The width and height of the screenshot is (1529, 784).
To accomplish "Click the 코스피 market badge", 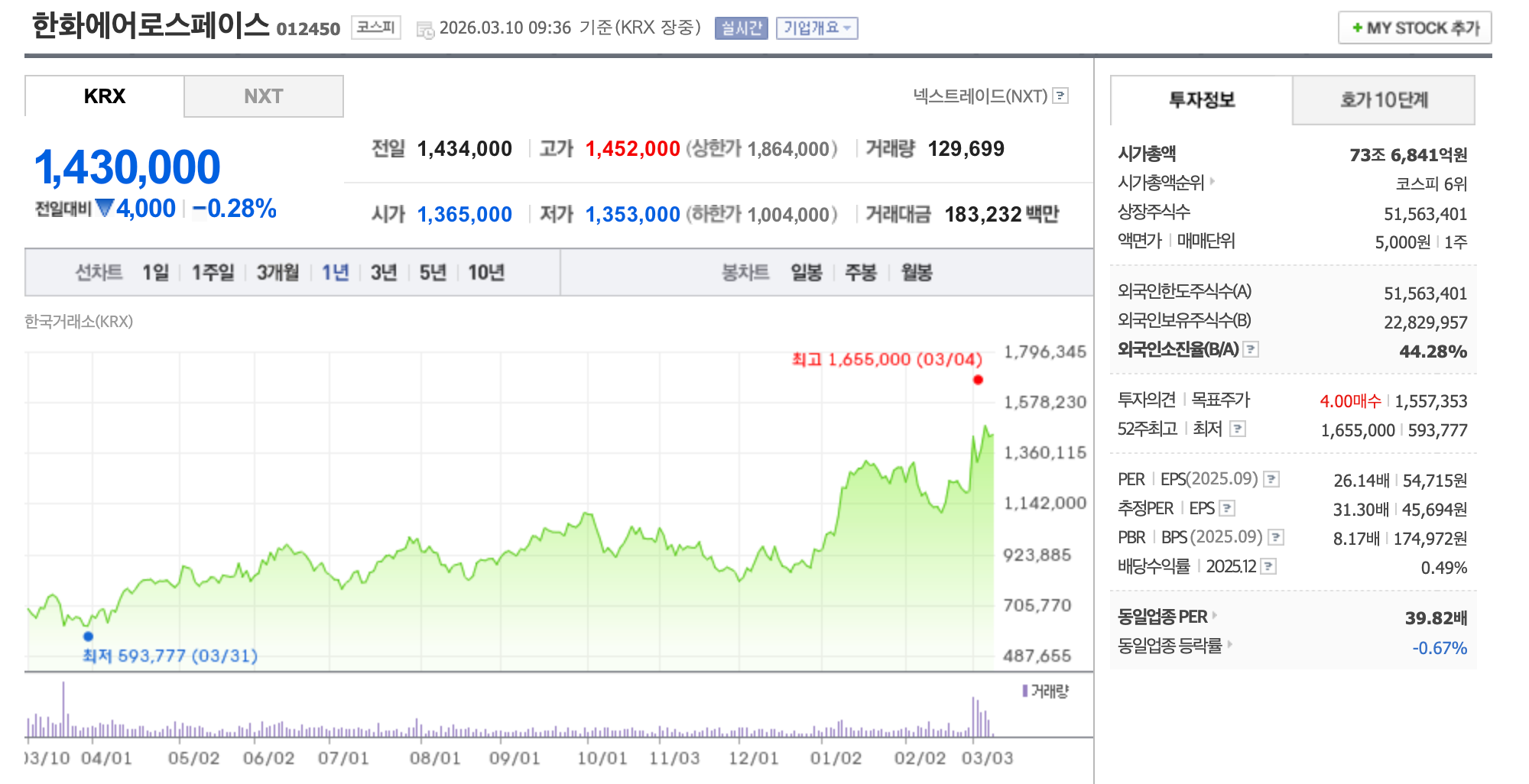I will coord(376,28).
